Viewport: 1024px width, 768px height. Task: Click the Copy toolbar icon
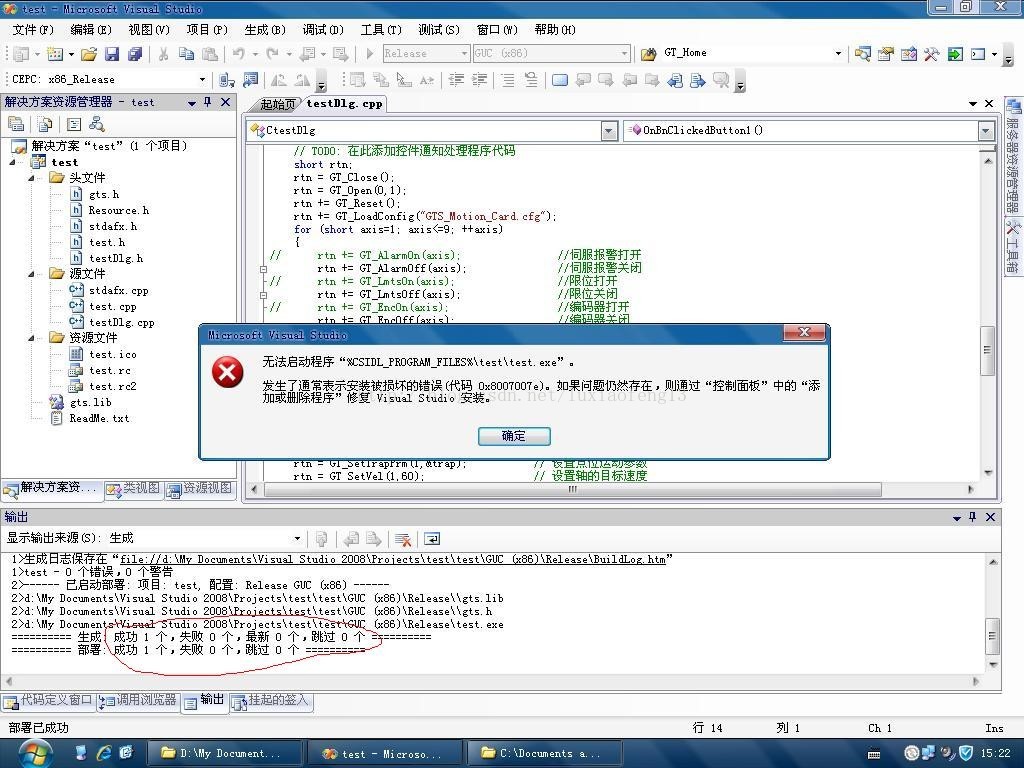click(187, 54)
